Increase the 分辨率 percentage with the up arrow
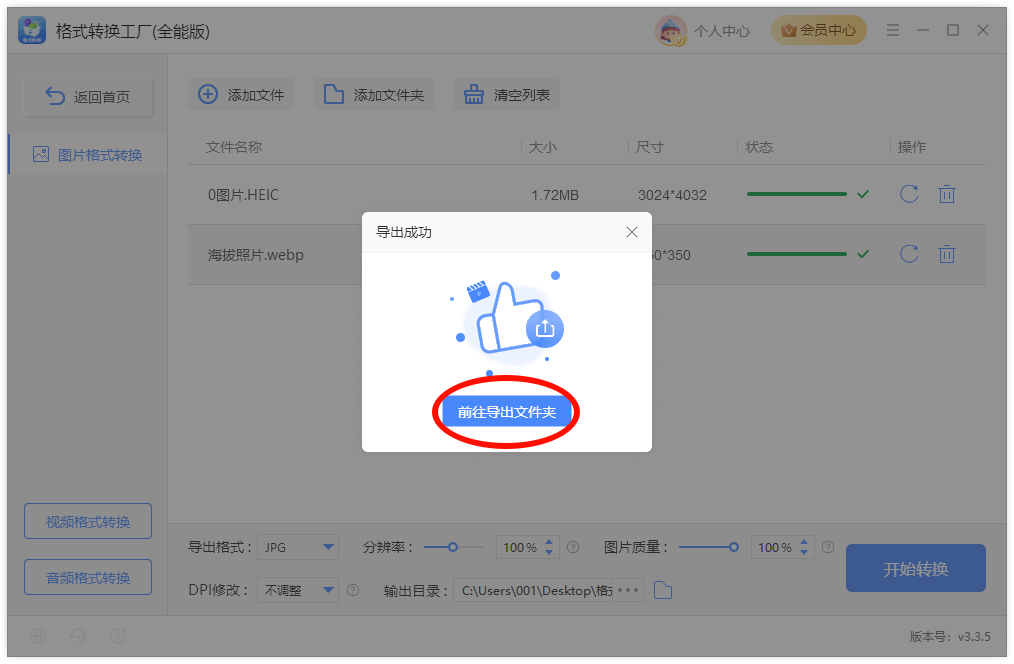 tap(549, 542)
